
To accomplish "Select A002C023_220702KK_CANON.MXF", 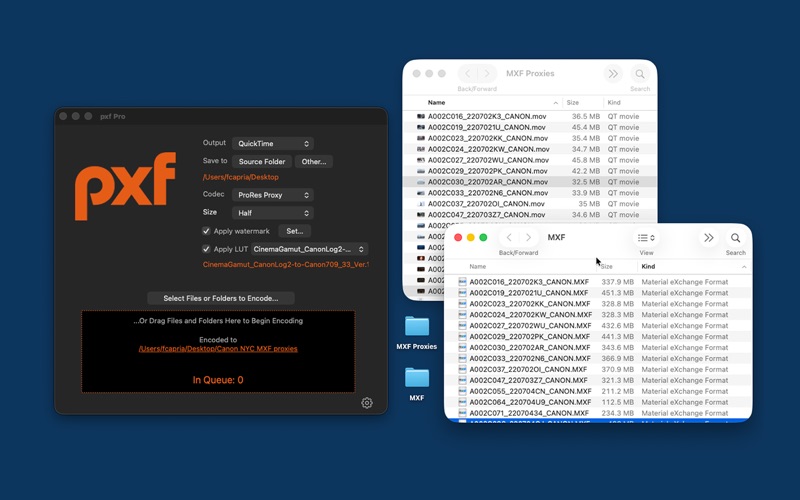I will [598, 304].
